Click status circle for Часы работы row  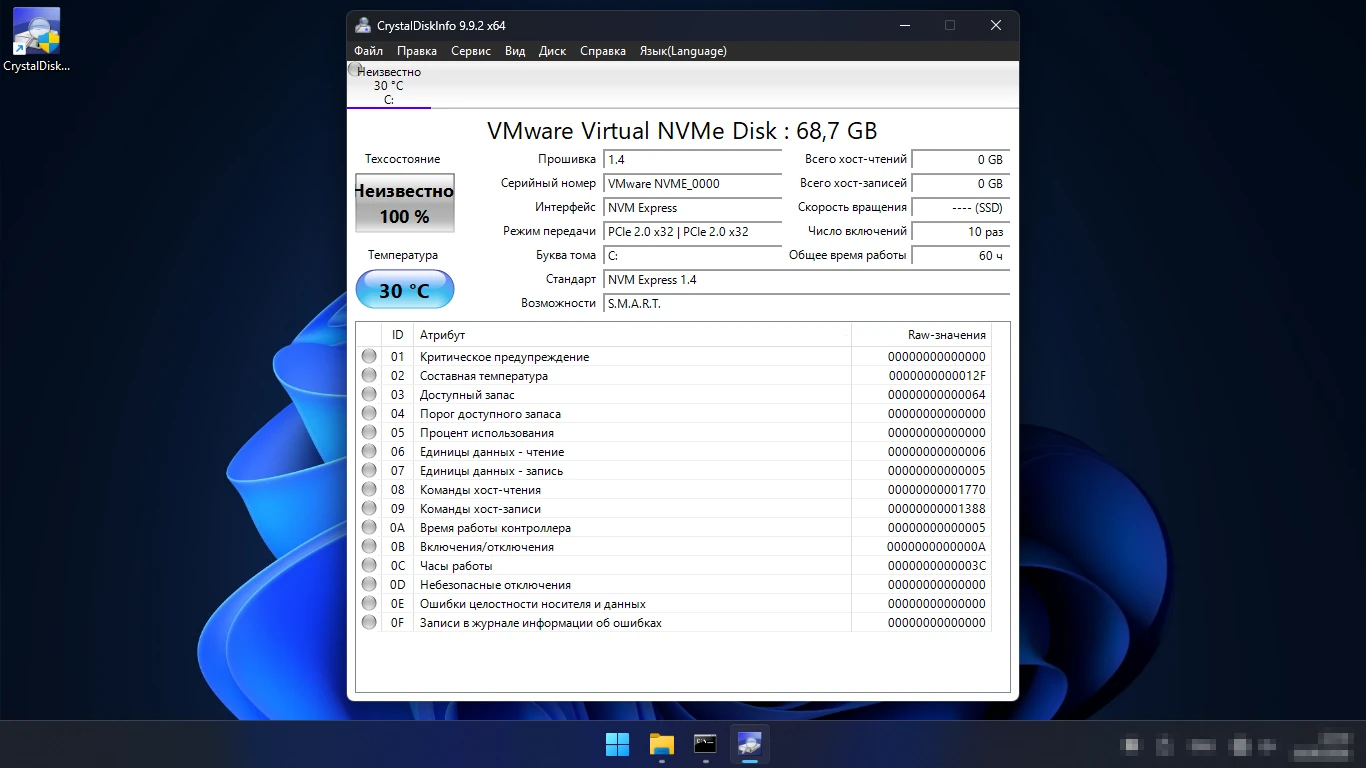click(x=369, y=566)
